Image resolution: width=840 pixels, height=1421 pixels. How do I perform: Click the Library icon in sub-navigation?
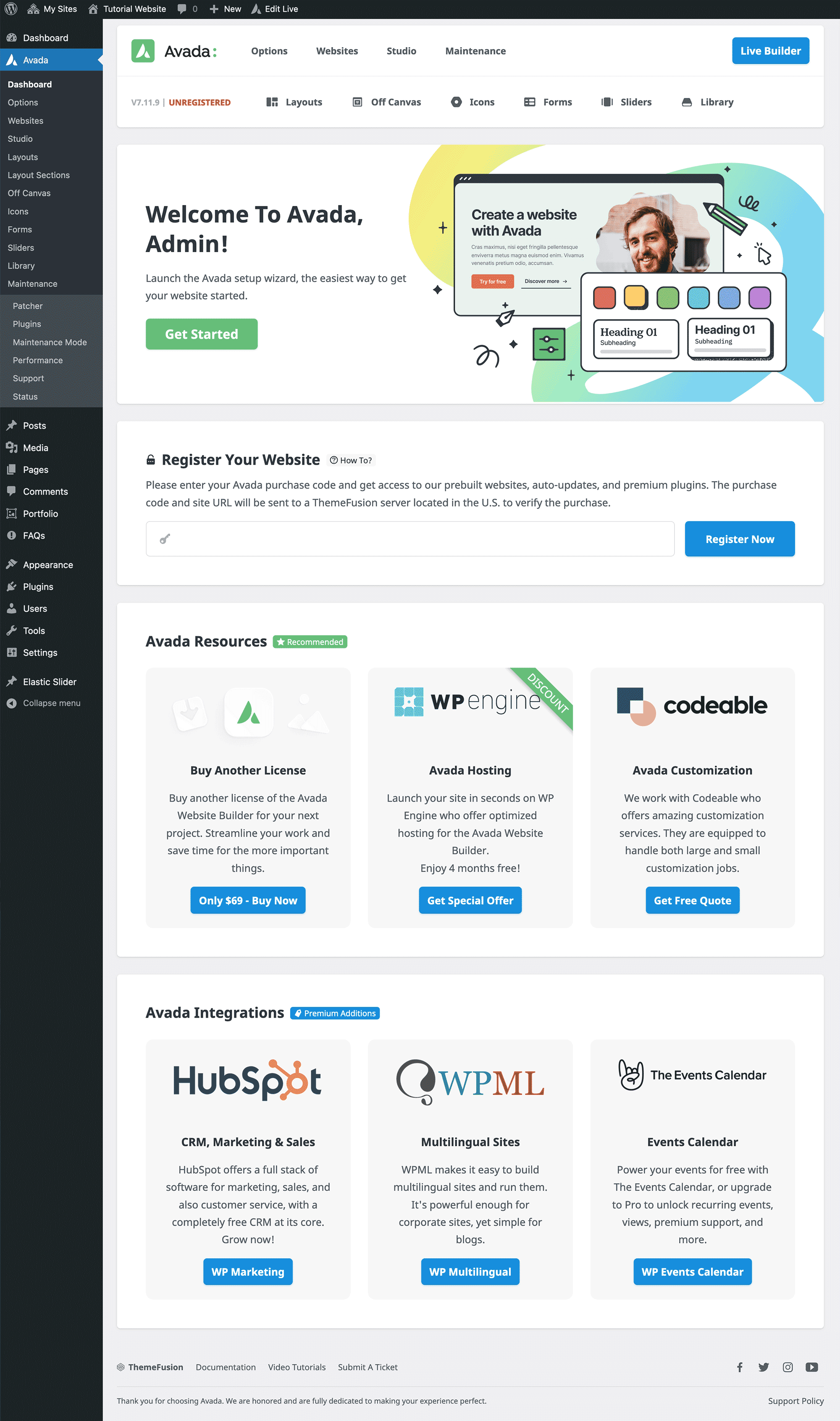tap(687, 102)
